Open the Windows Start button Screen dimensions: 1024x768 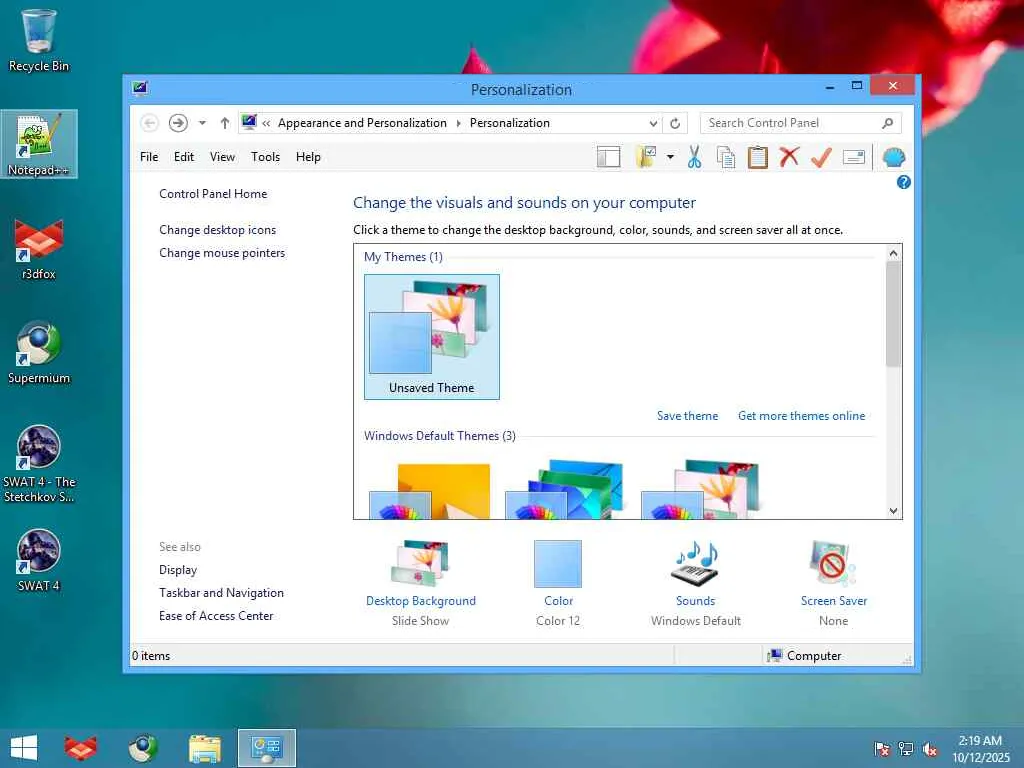pyautogui.click(x=24, y=748)
